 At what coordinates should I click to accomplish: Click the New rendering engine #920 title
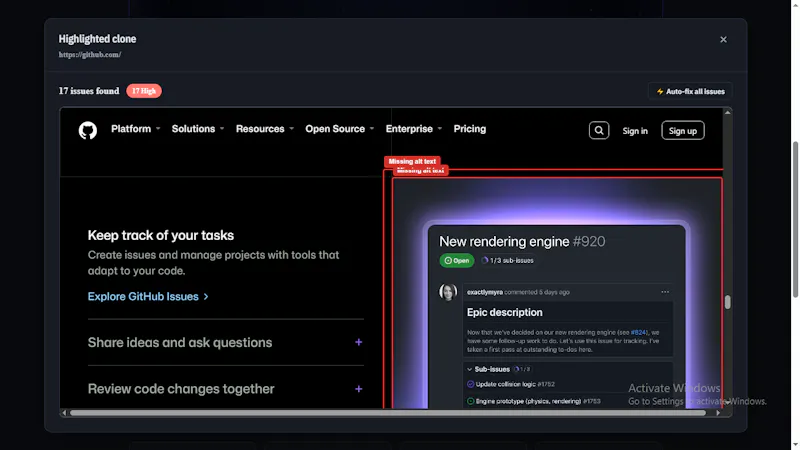(x=522, y=241)
